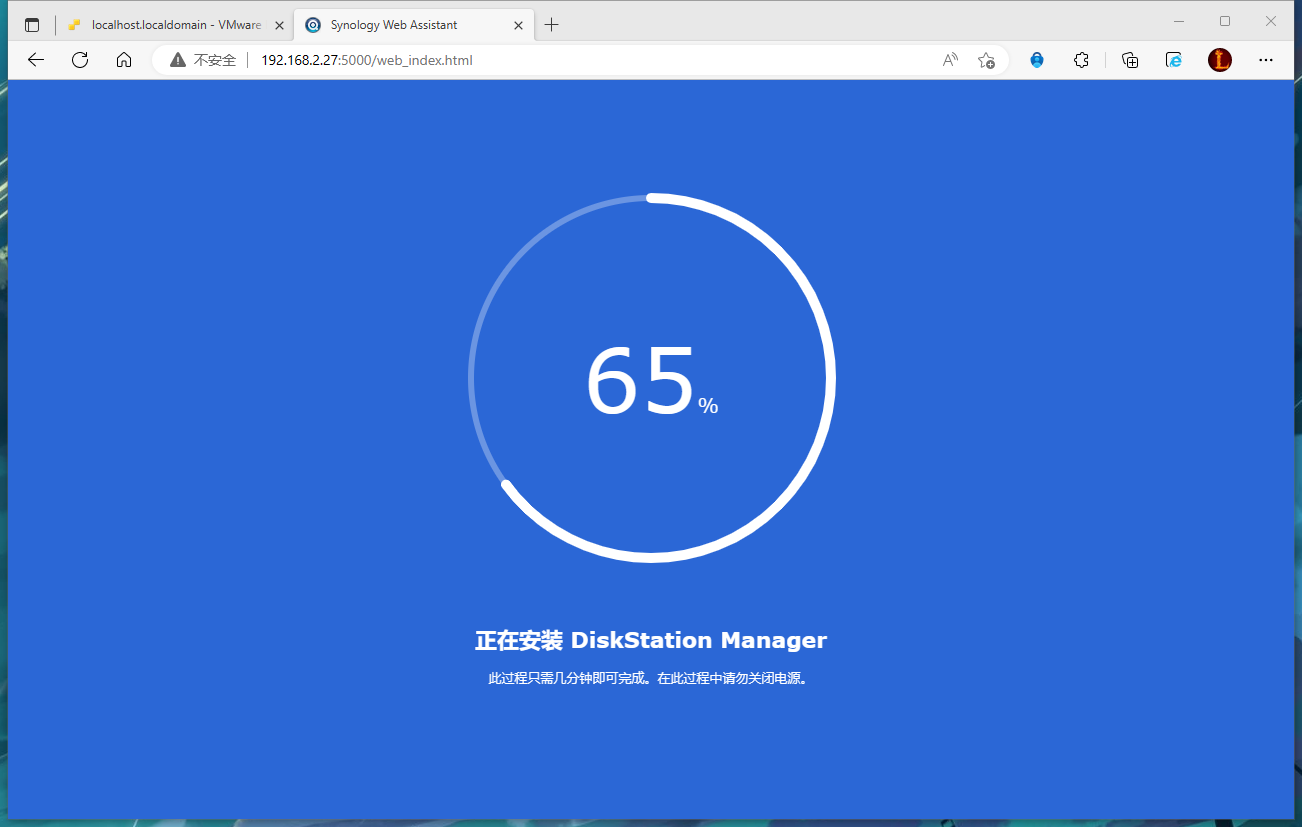Open the blue shield extension icon
Viewport: 1302px width, 827px height.
click(1037, 60)
